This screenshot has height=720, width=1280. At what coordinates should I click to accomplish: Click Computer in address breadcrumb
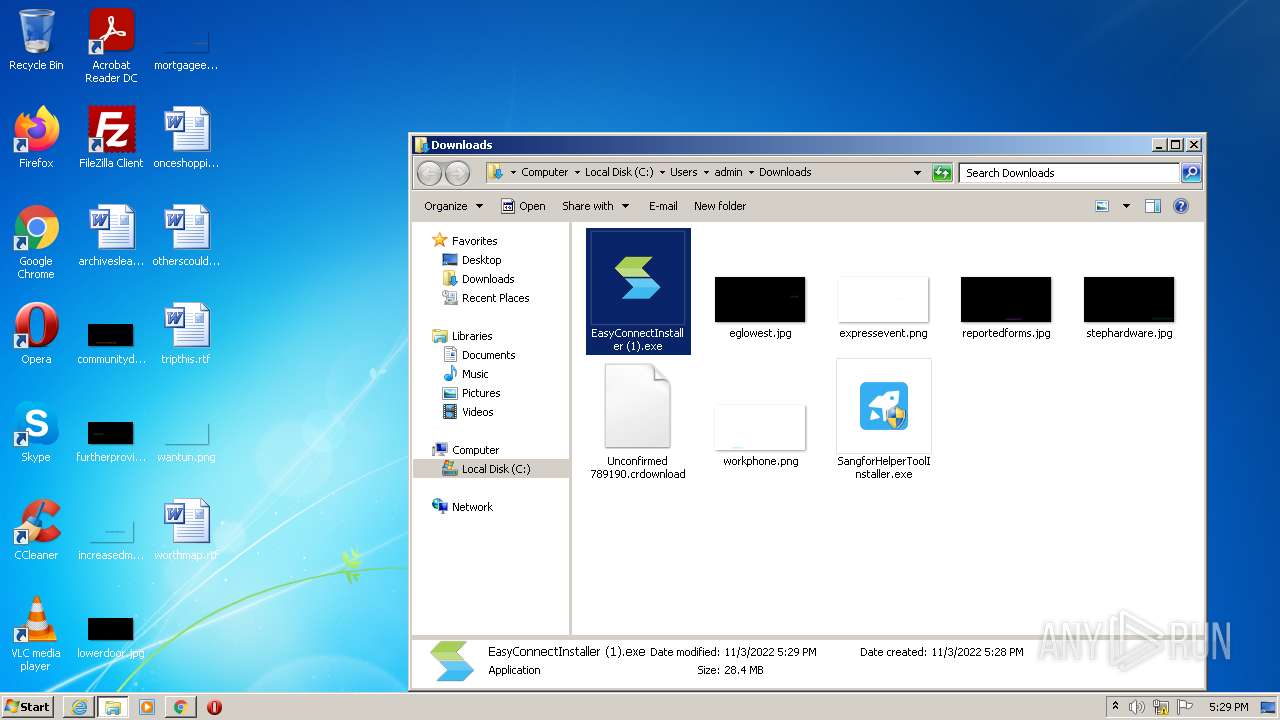click(x=544, y=172)
